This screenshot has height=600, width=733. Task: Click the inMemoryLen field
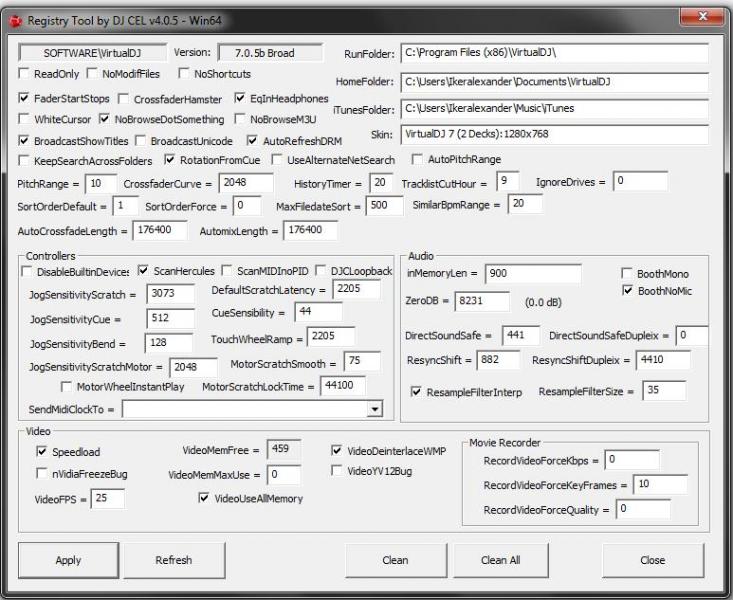tap(533, 274)
